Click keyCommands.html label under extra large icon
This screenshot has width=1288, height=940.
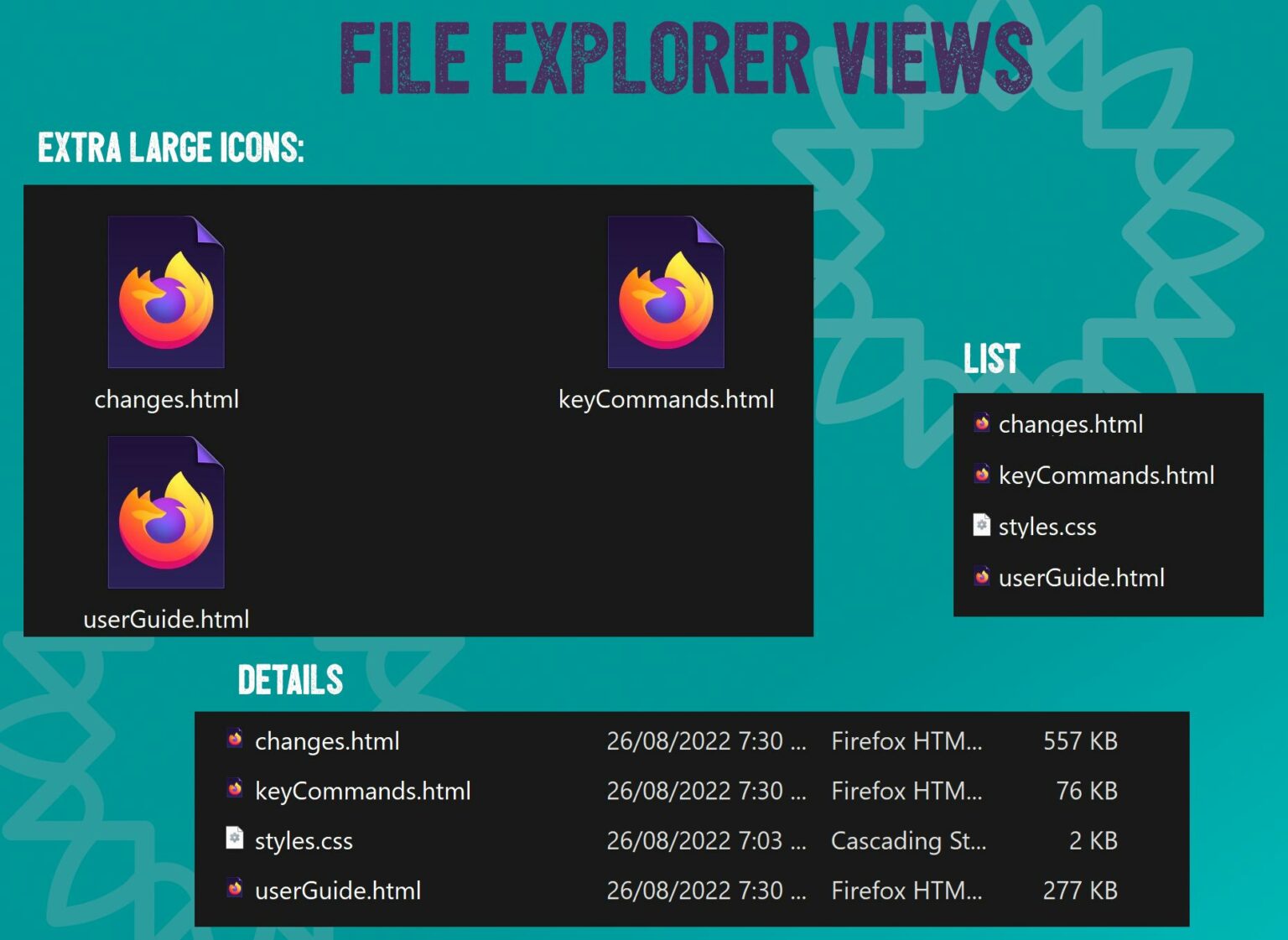[666, 399]
